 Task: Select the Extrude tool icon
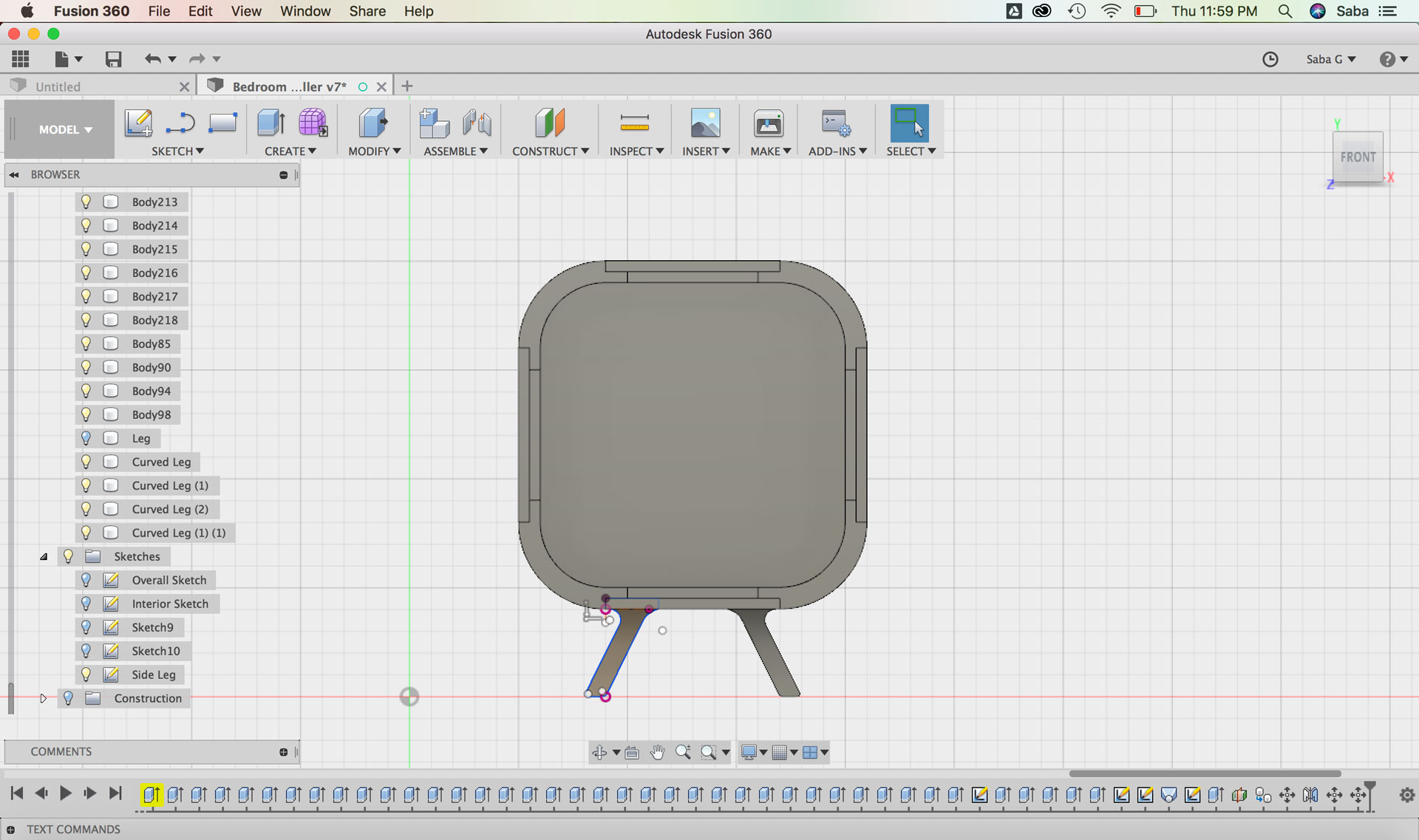point(270,123)
